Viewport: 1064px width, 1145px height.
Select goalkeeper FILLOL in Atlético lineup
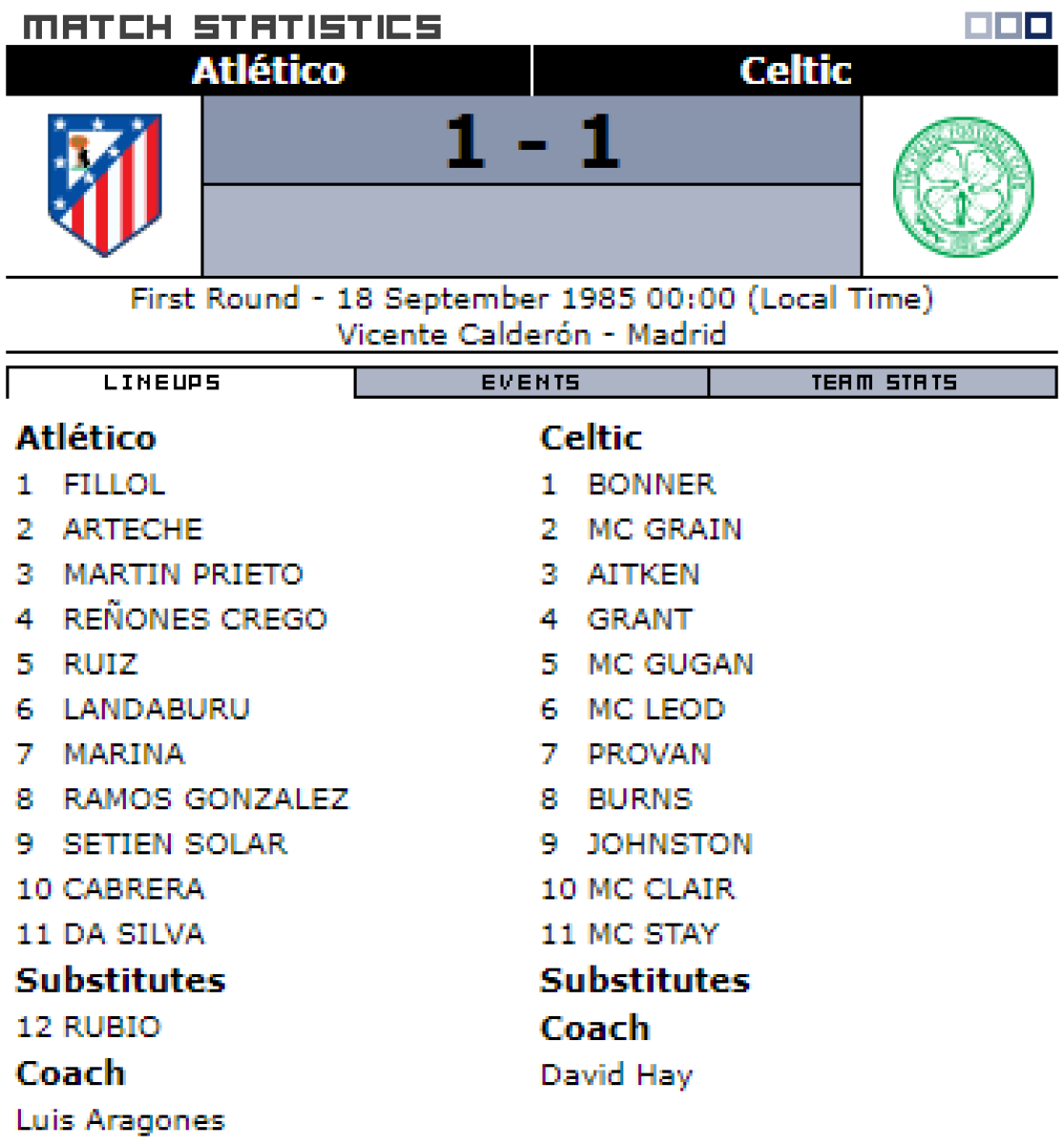pos(114,485)
